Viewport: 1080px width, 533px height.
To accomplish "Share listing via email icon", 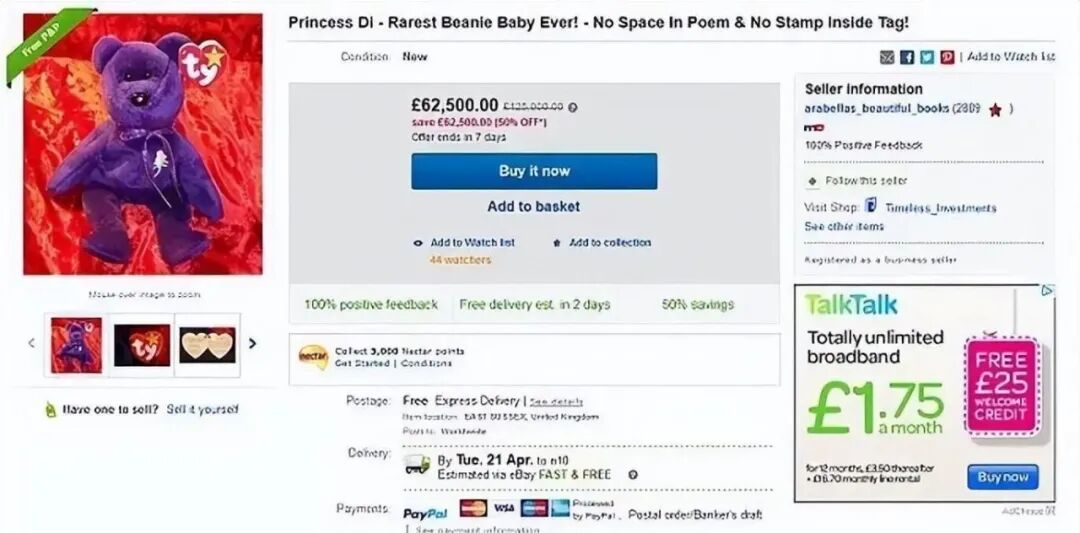I will pos(886,57).
